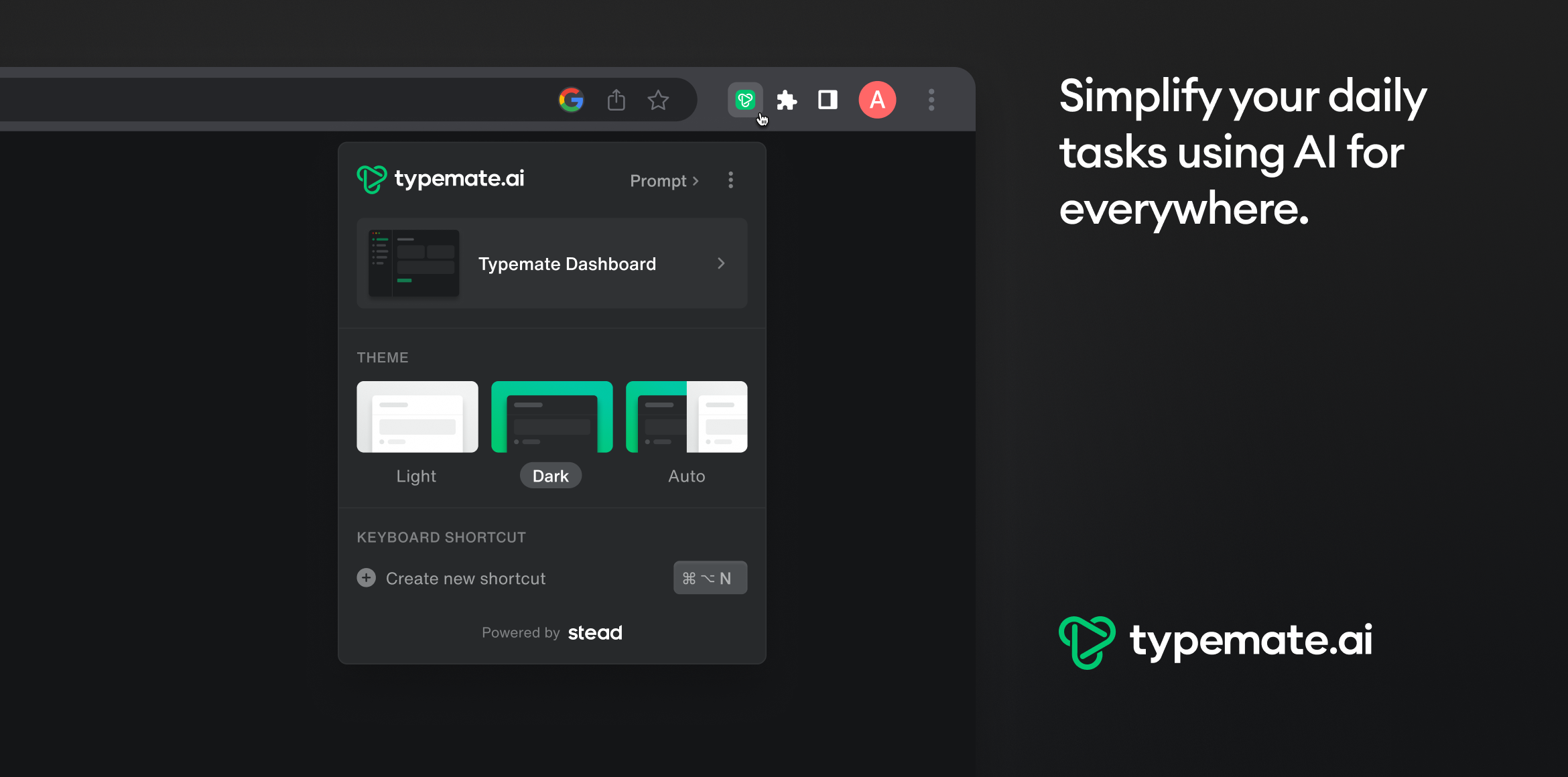Click the Chrome extensions puzzle icon
This screenshot has height=777, width=1568.
(x=788, y=99)
